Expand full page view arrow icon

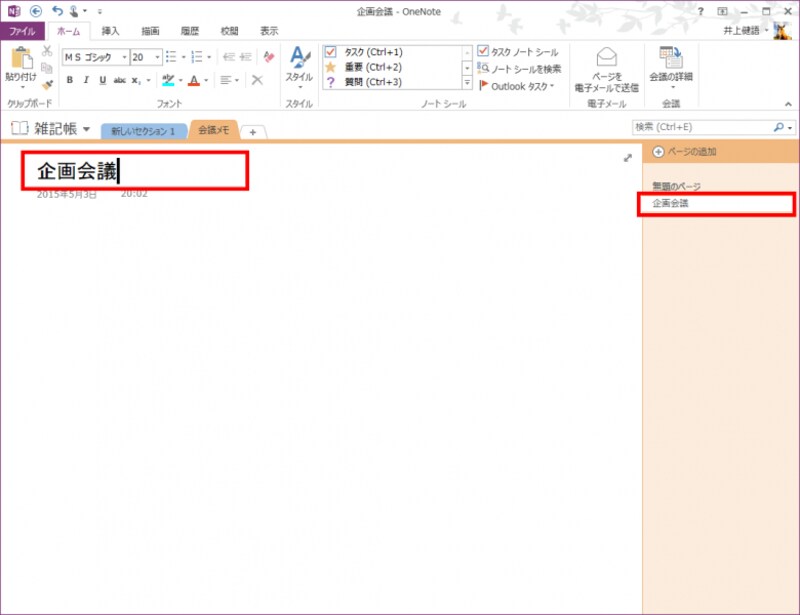[627, 158]
